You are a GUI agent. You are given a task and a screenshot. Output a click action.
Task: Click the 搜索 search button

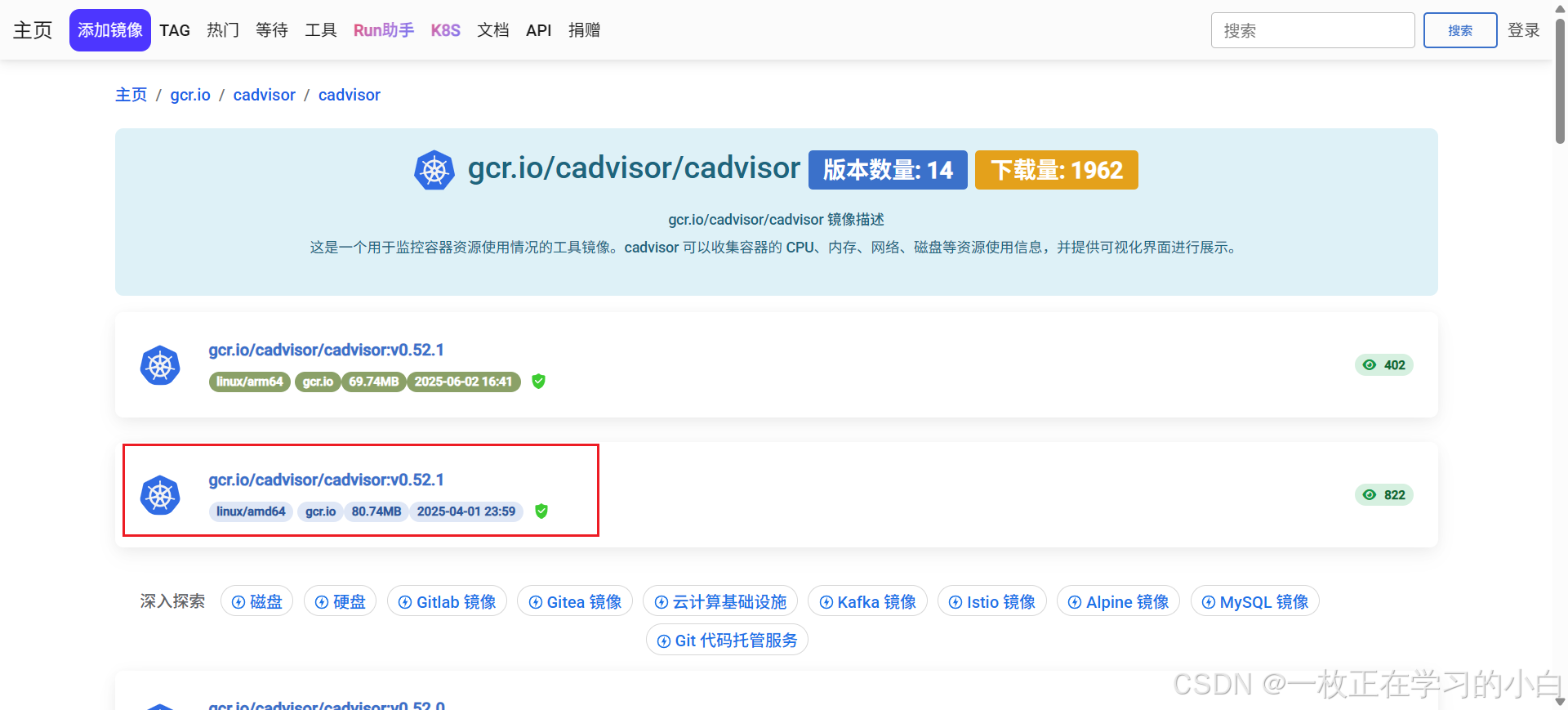click(1460, 30)
